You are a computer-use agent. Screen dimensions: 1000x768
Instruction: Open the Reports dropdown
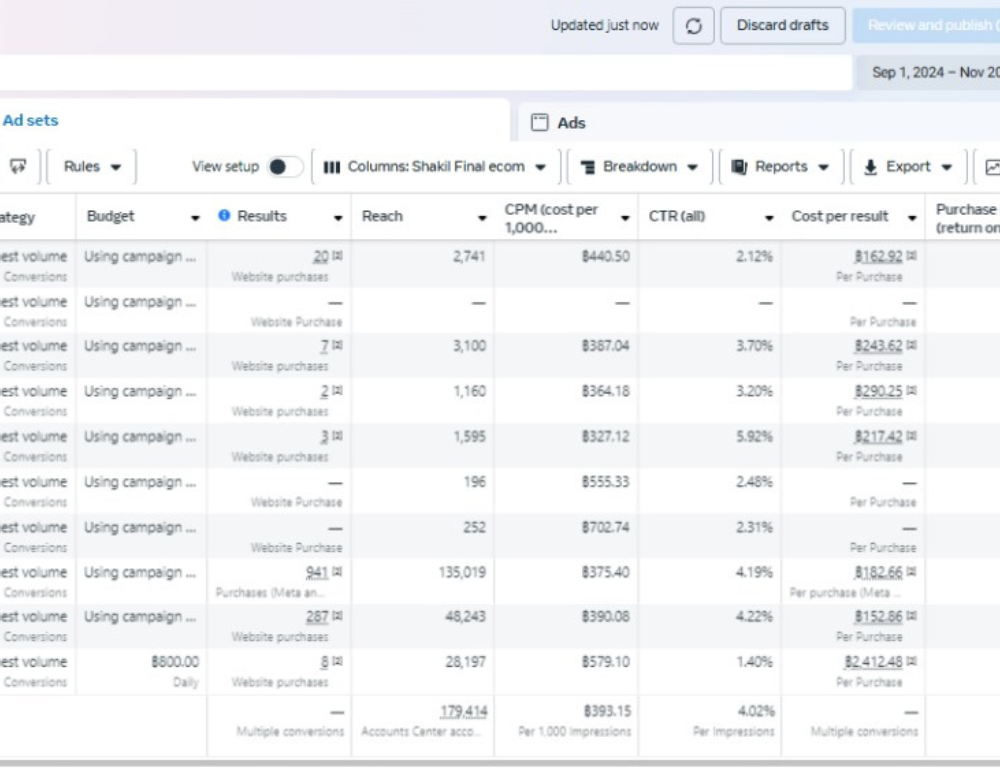780,167
